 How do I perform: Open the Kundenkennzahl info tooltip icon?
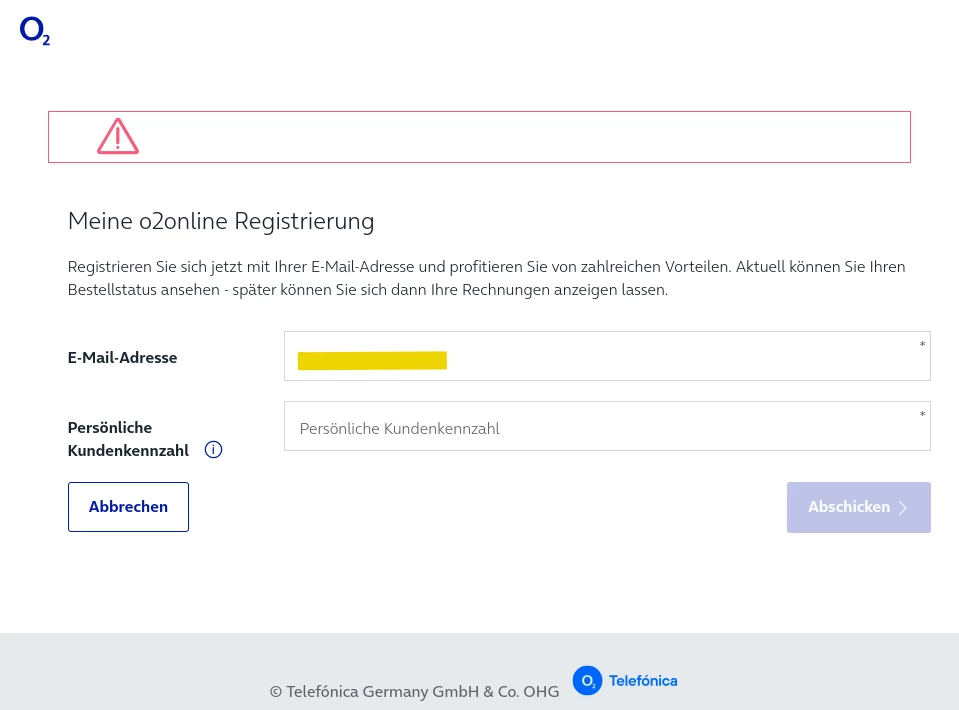coord(213,450)
